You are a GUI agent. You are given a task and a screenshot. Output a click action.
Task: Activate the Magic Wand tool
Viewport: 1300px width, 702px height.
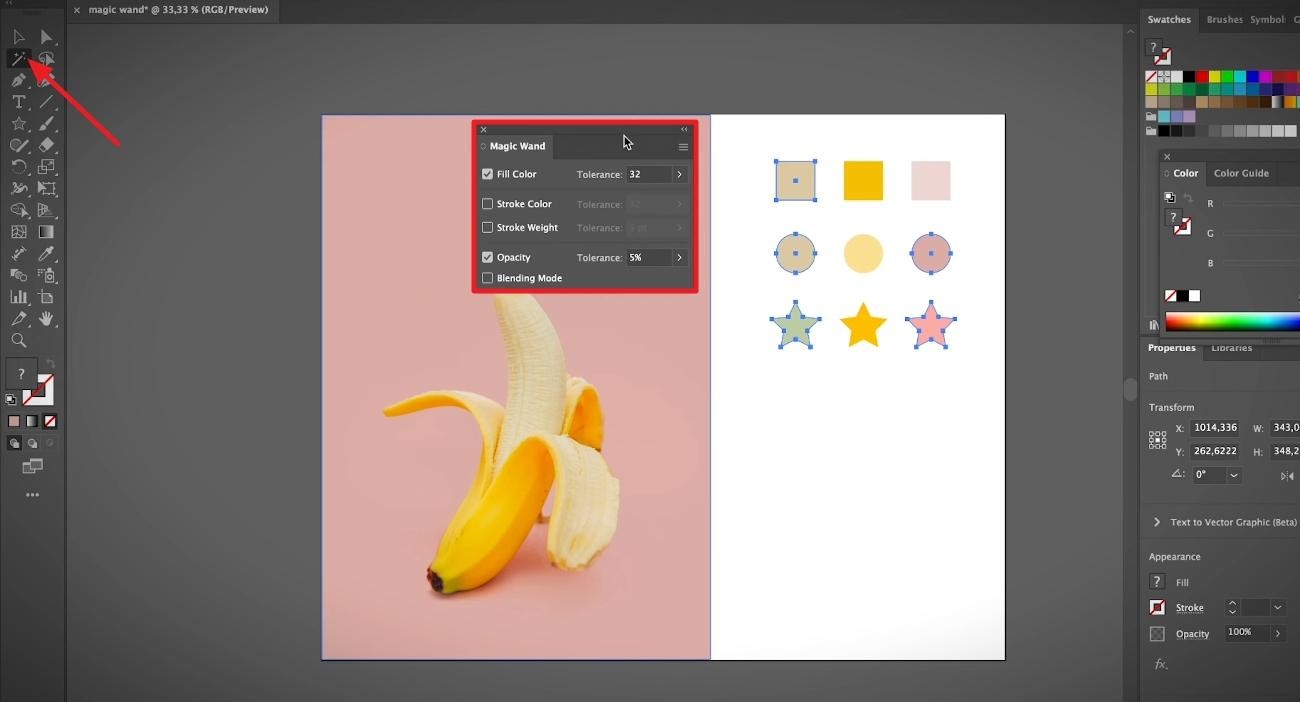tap(19, 59)
